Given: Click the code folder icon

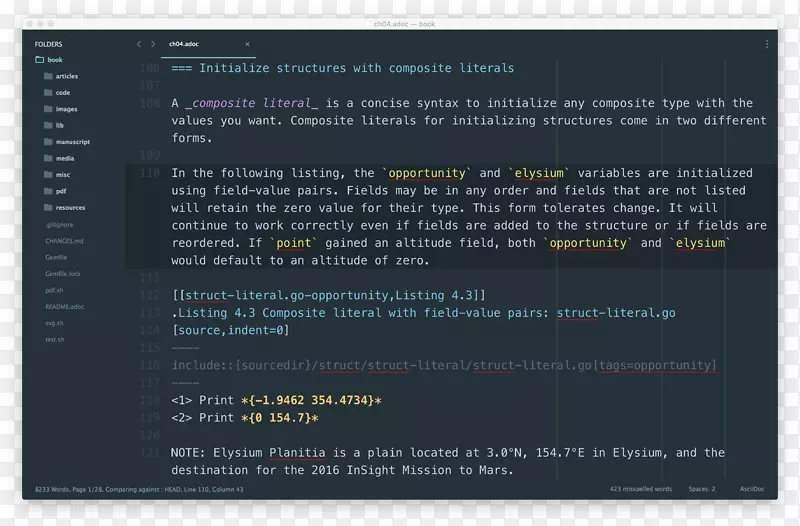Looking at the screenshot, I should coord(48,92).
